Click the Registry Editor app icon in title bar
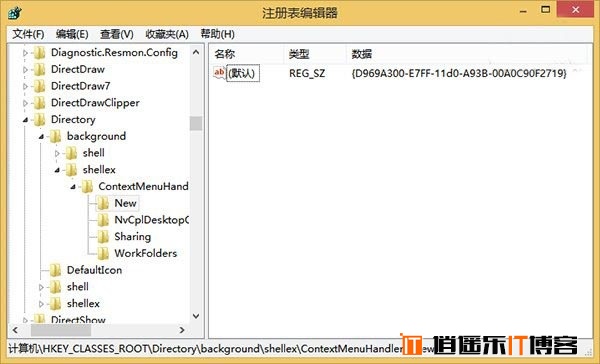600x364 pixels. coord(15,13)
